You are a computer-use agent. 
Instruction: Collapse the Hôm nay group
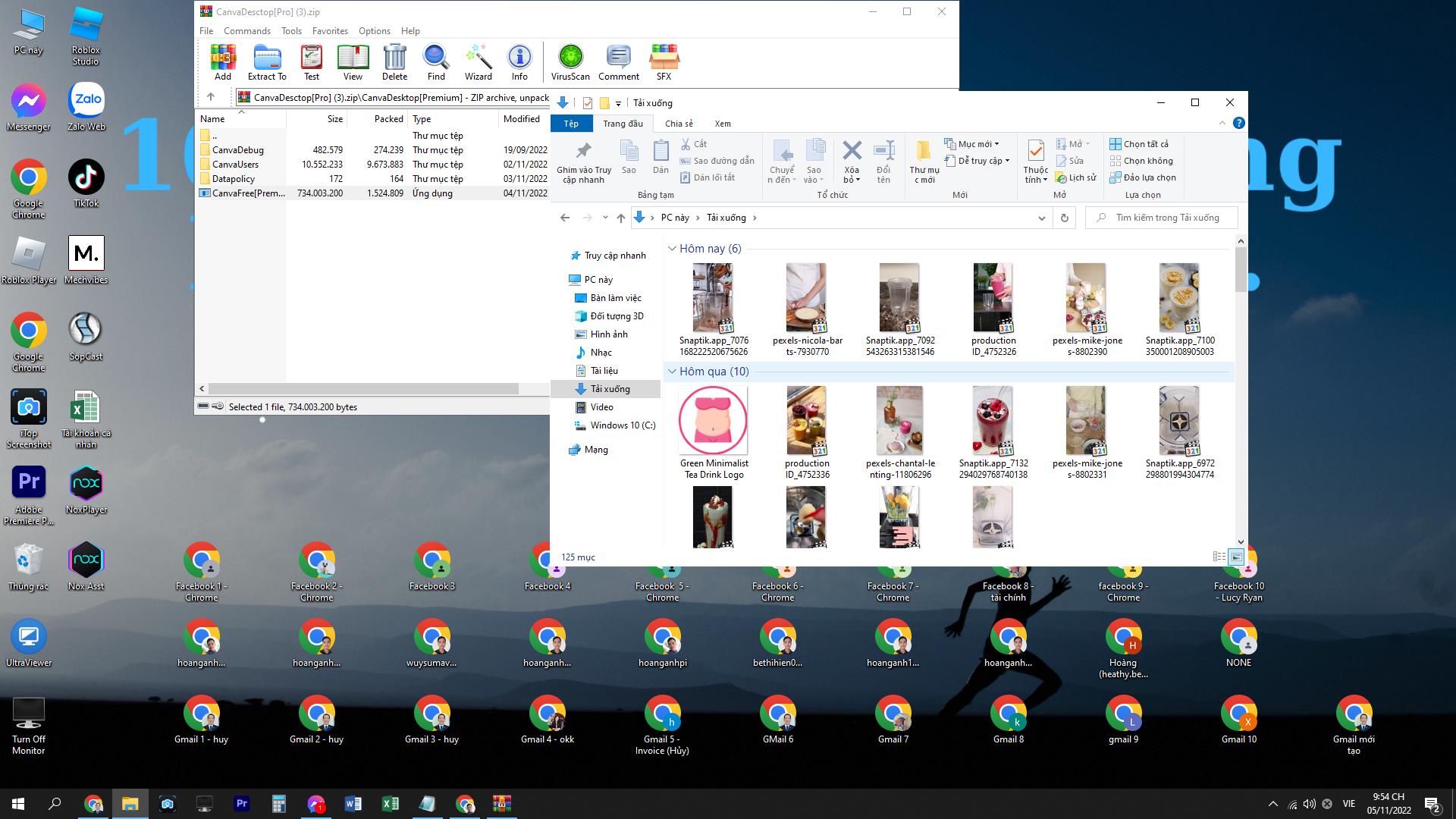tap(672, 249)
